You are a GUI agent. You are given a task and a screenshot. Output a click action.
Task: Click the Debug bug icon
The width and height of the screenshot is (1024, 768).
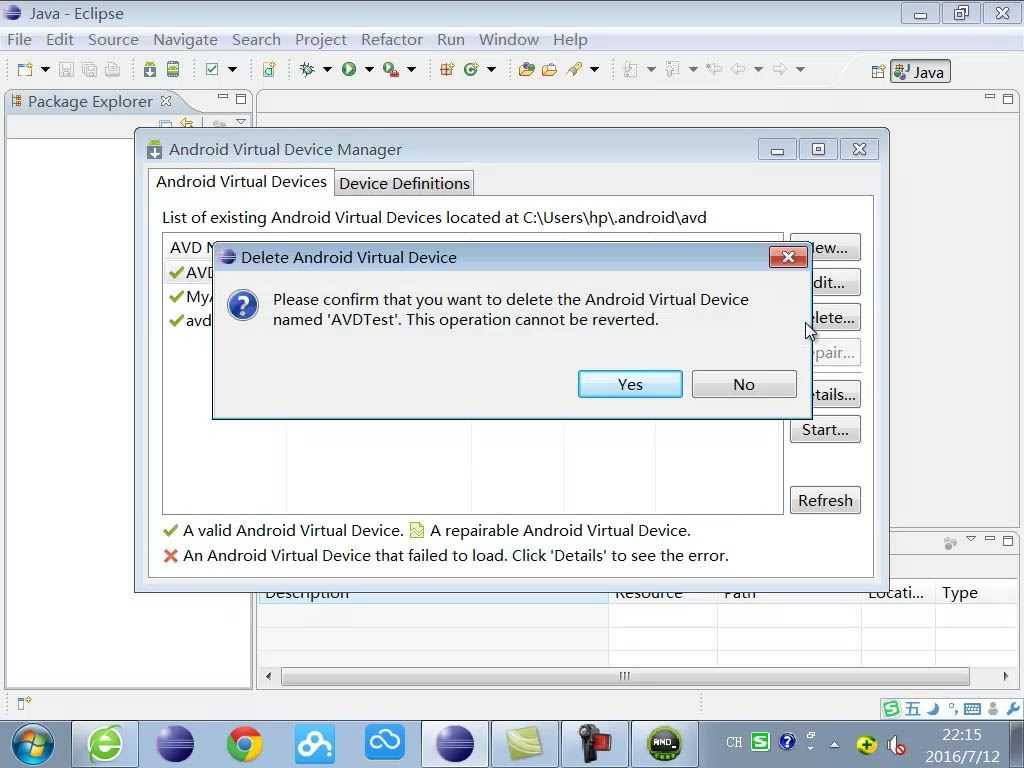tap(307, 69)
